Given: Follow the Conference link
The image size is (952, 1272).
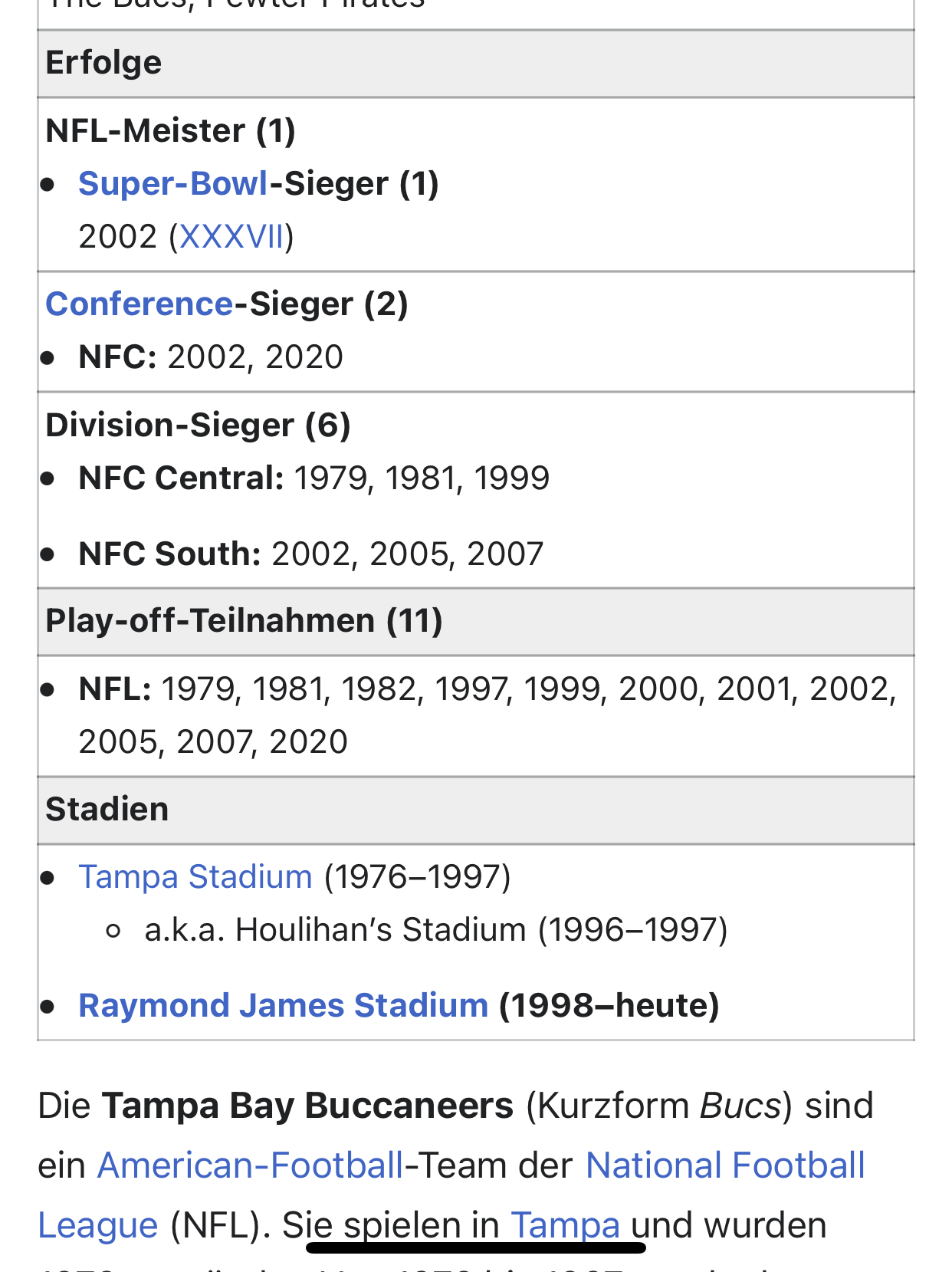Looking at the screenshot, I should [x=139, y=304].
